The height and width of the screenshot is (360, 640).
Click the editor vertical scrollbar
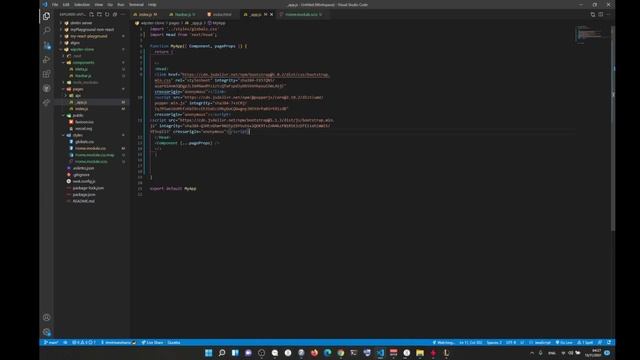click(x=613, y=129)
